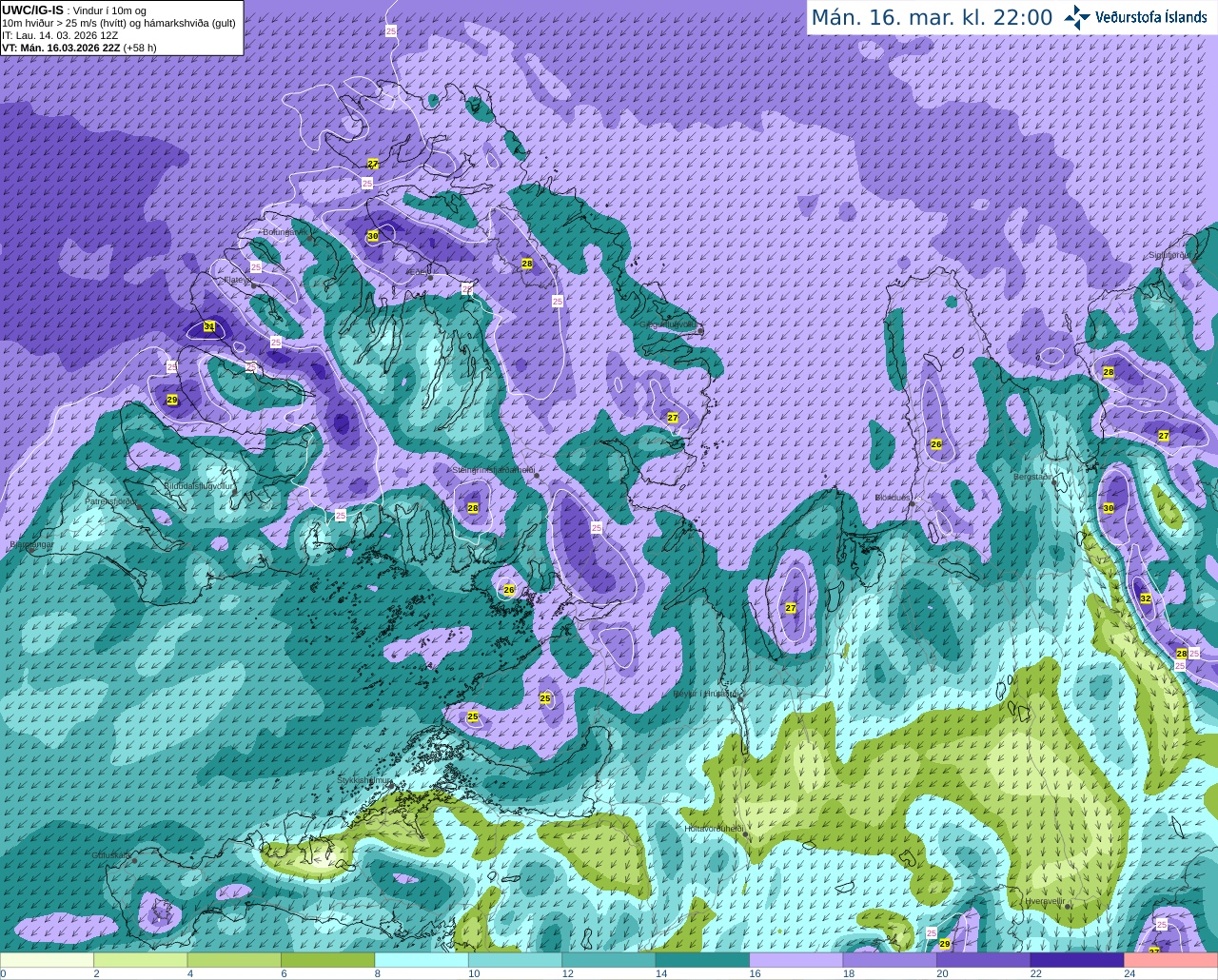Click the Bolungarvík station label

tap(285, 231)
